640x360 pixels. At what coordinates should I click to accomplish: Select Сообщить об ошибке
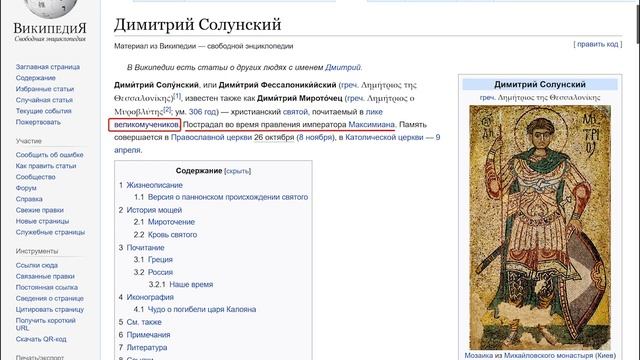(x=49, y=155)
